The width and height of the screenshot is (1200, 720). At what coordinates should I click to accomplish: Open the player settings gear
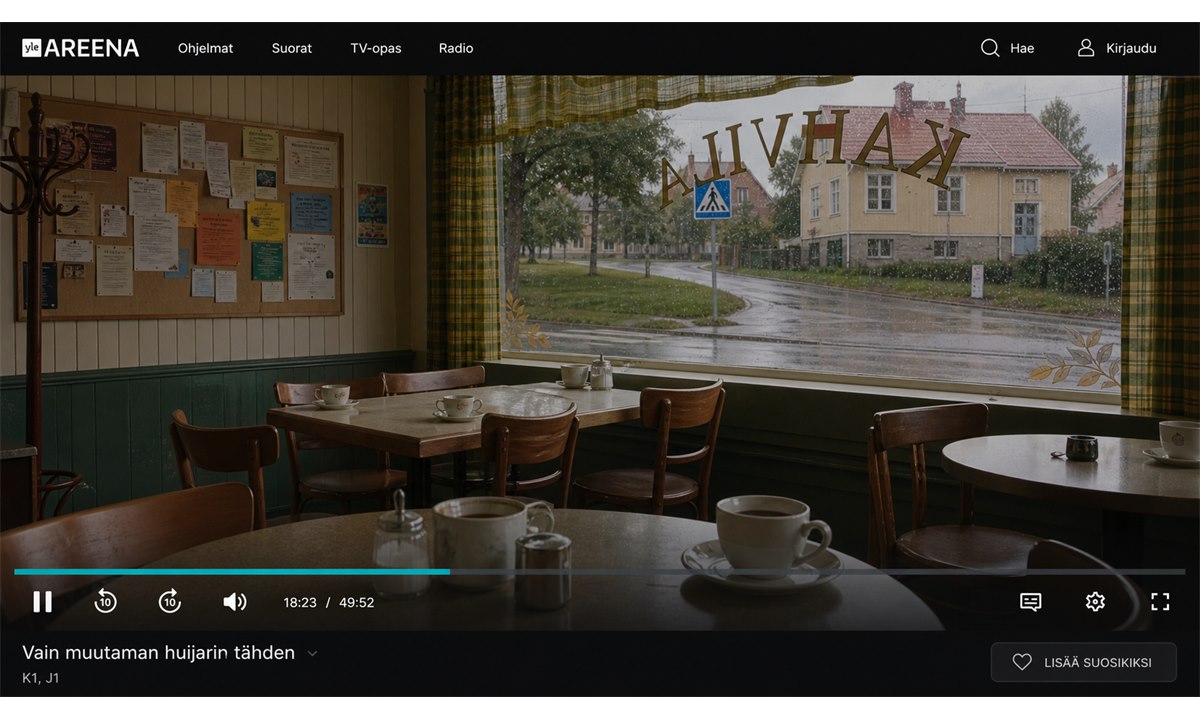point(1095,601)
